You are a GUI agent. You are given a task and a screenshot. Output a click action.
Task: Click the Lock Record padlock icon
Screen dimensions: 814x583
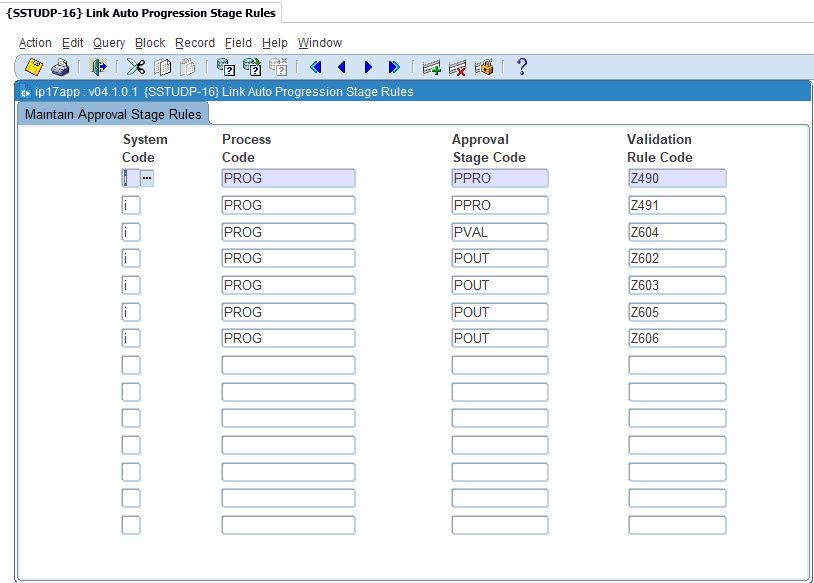[x=484, y=67]
